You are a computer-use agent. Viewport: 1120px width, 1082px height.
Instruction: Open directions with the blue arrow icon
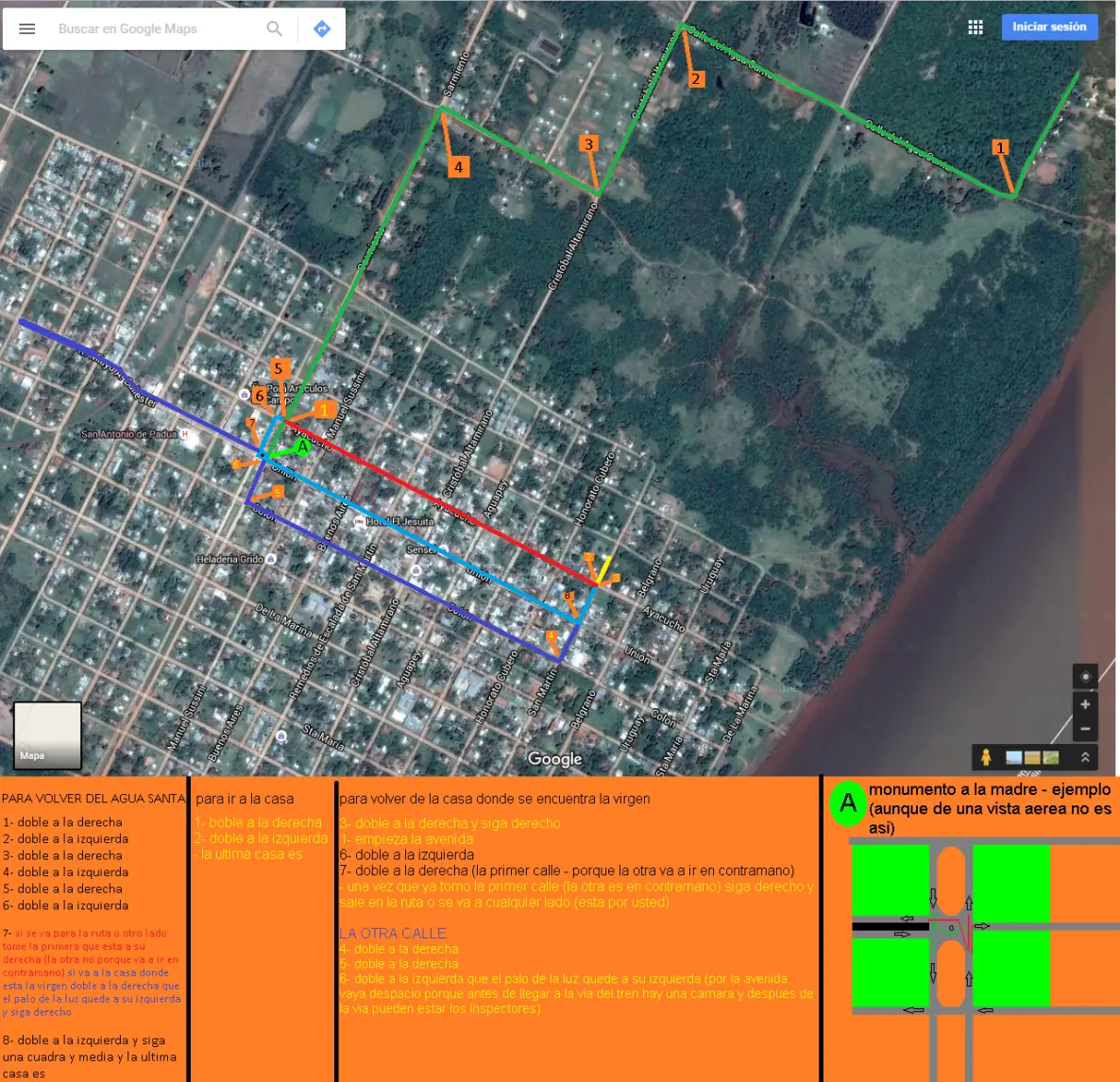(322, 28)
